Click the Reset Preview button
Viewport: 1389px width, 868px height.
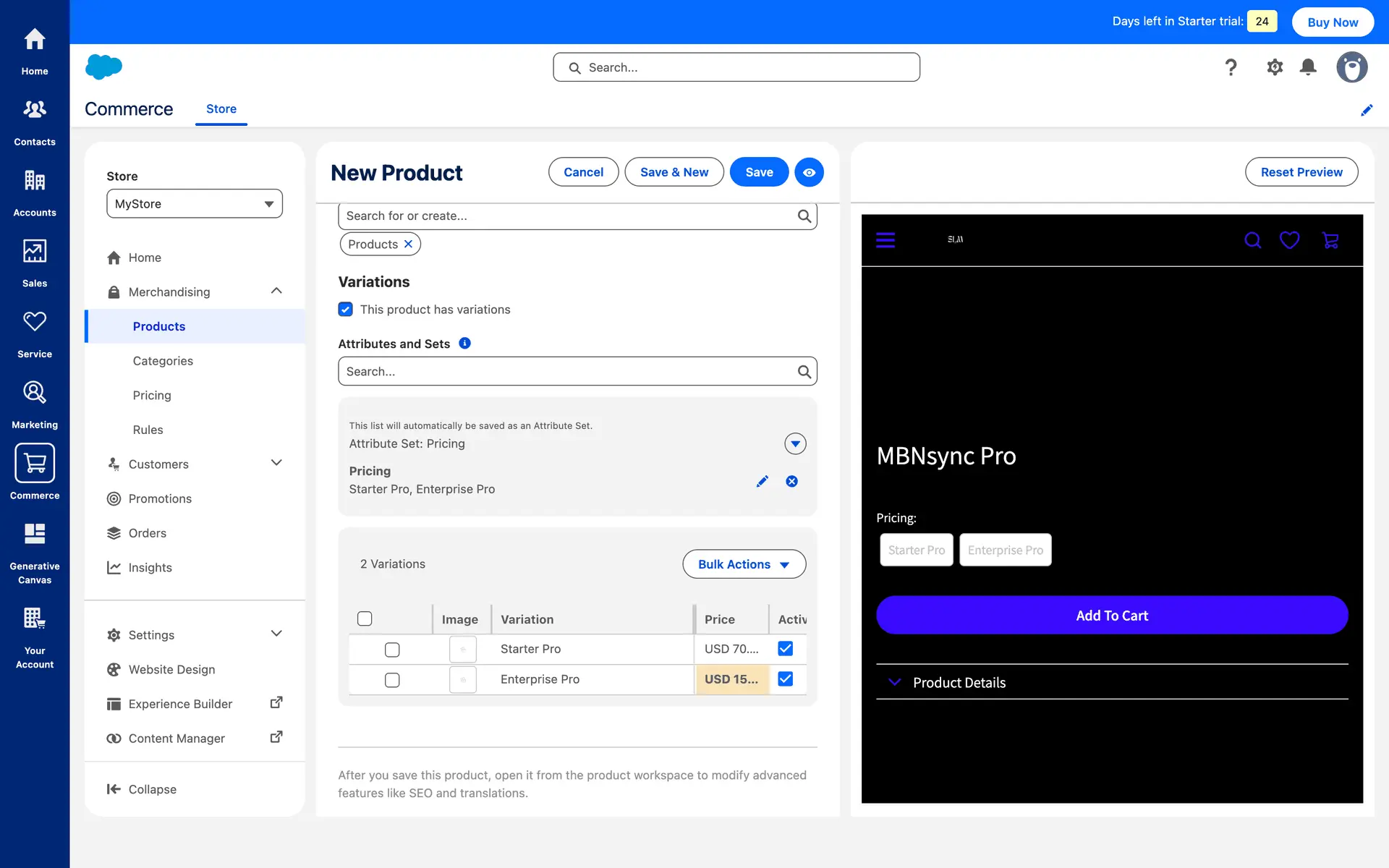click(x=1301, y=172)
